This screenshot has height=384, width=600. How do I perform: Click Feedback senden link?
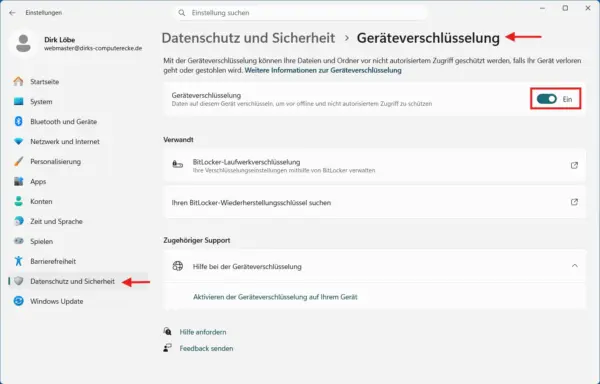(x=206, y=348)
